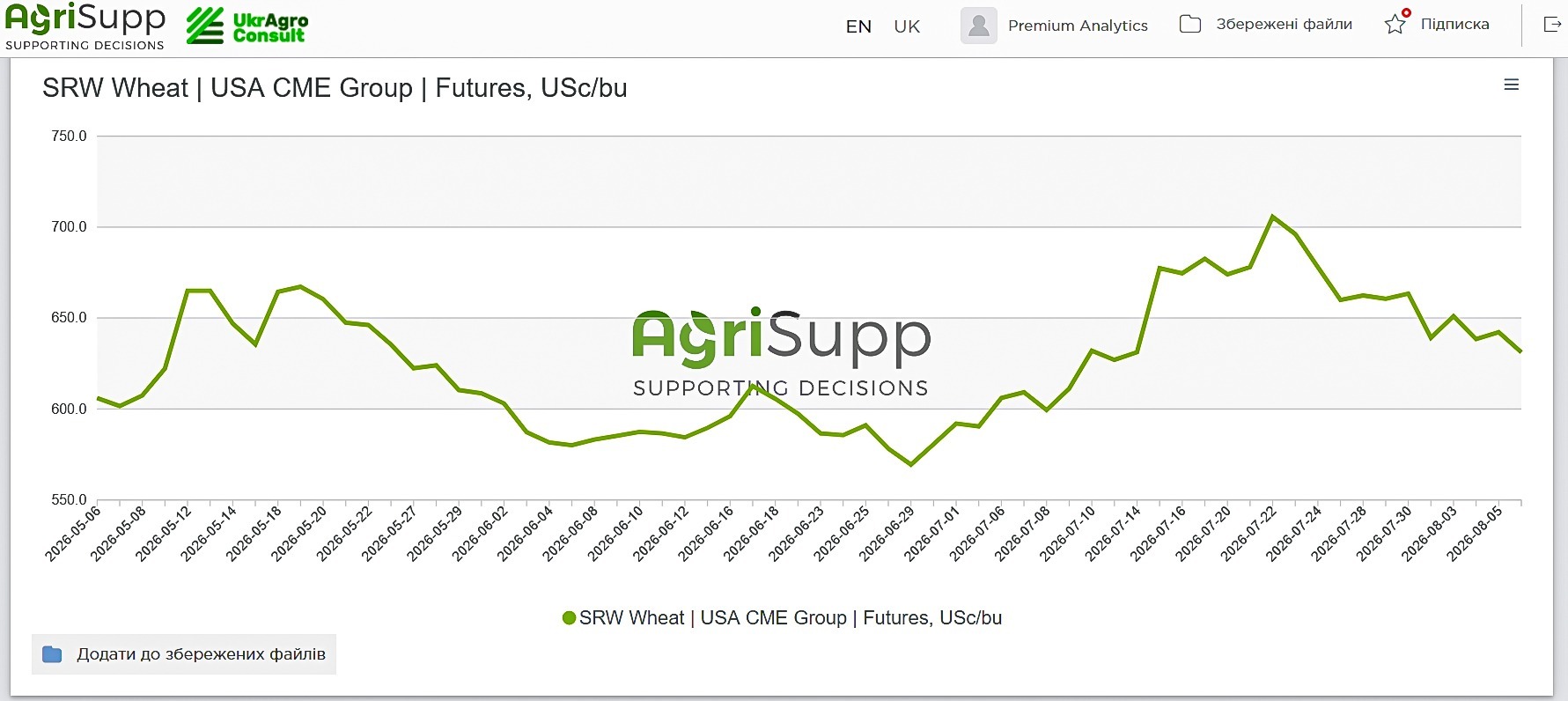Click the chart peak near 2026-07-22

[x=1272, y=216]
